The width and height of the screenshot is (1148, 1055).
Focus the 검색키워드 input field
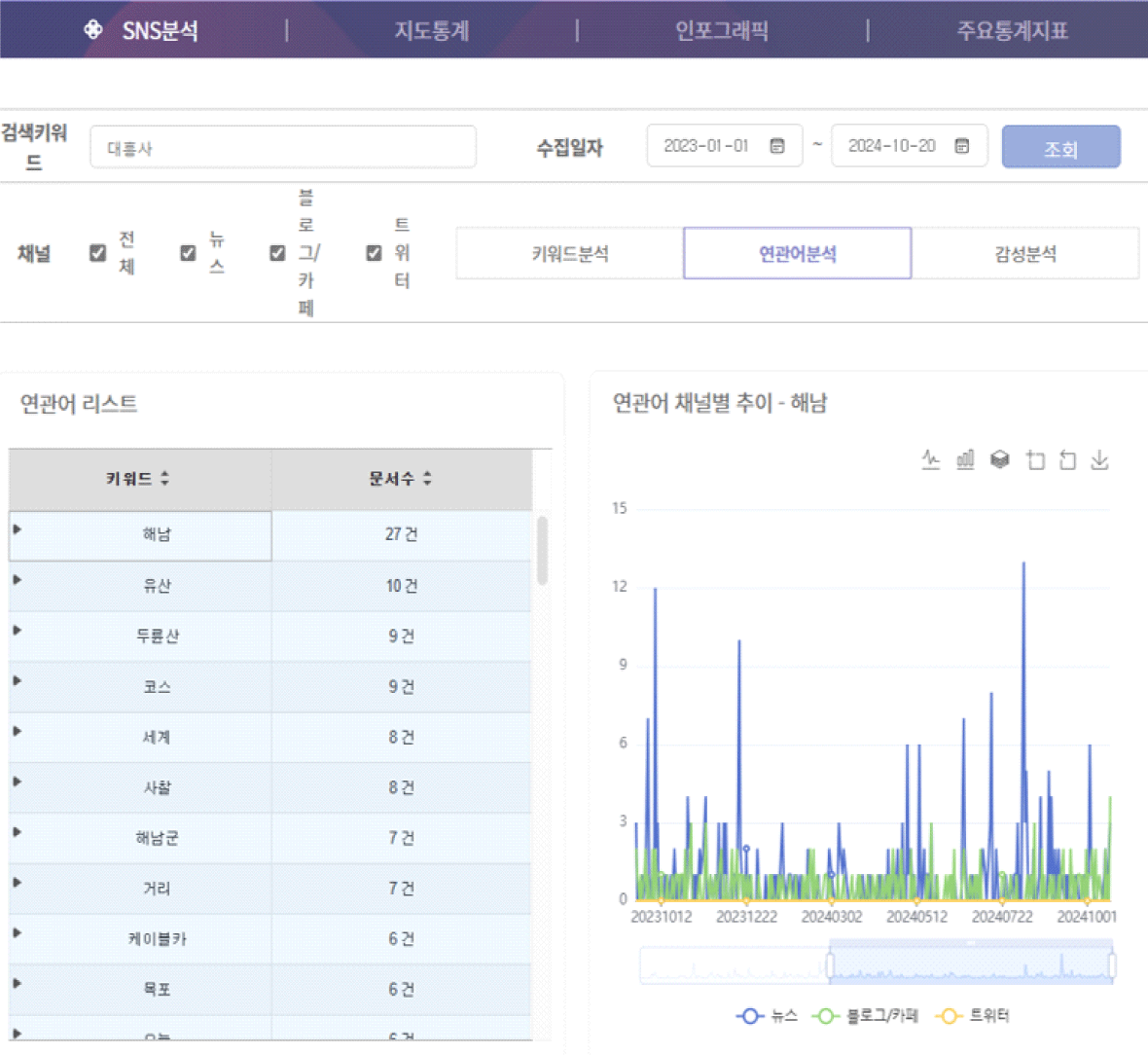[282, 148]
